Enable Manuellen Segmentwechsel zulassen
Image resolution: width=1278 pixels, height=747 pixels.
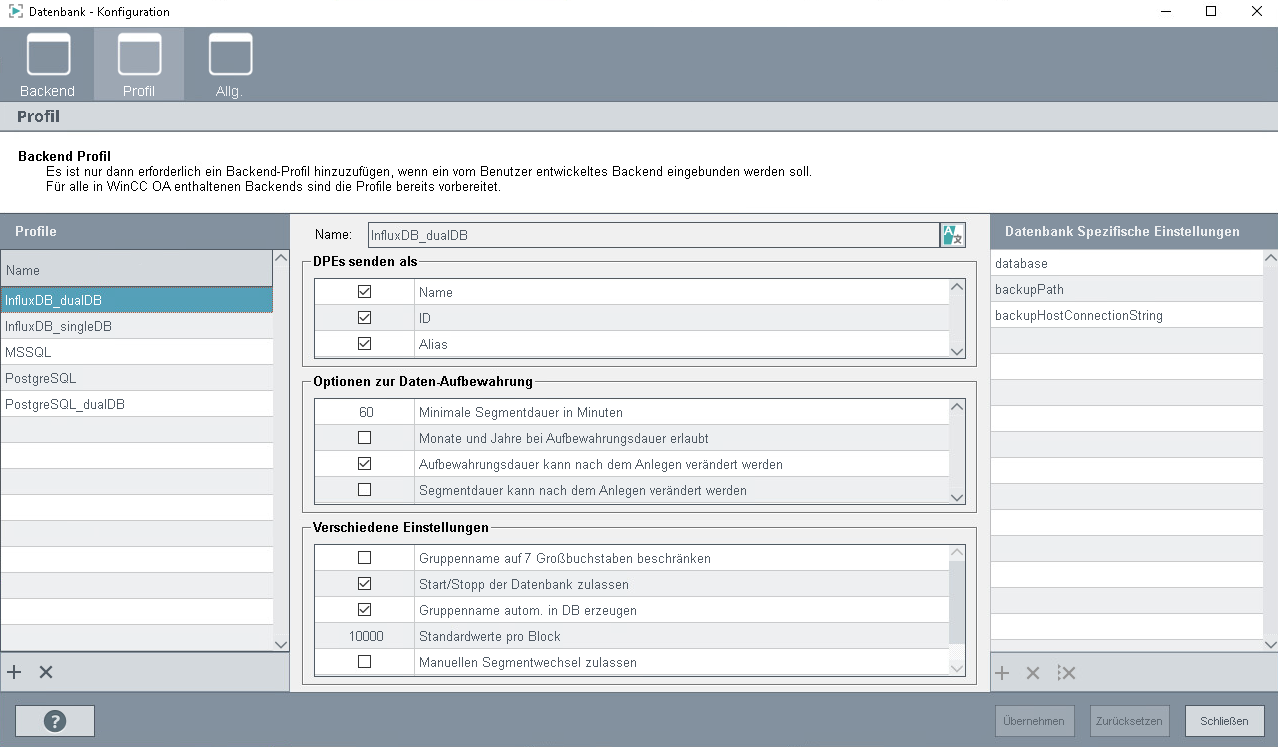point(364,662)
